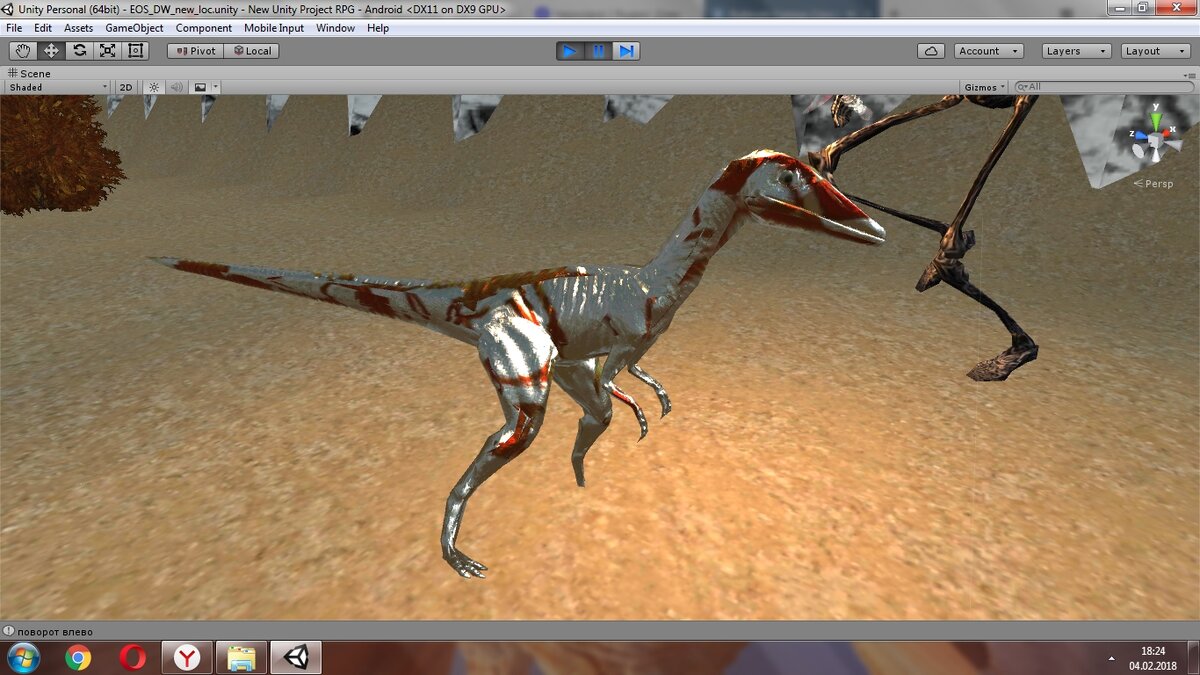The height and width of the screenshot is (675, 1200).
Task: Select the Rotate tool
Action: [x=79, y=51]
